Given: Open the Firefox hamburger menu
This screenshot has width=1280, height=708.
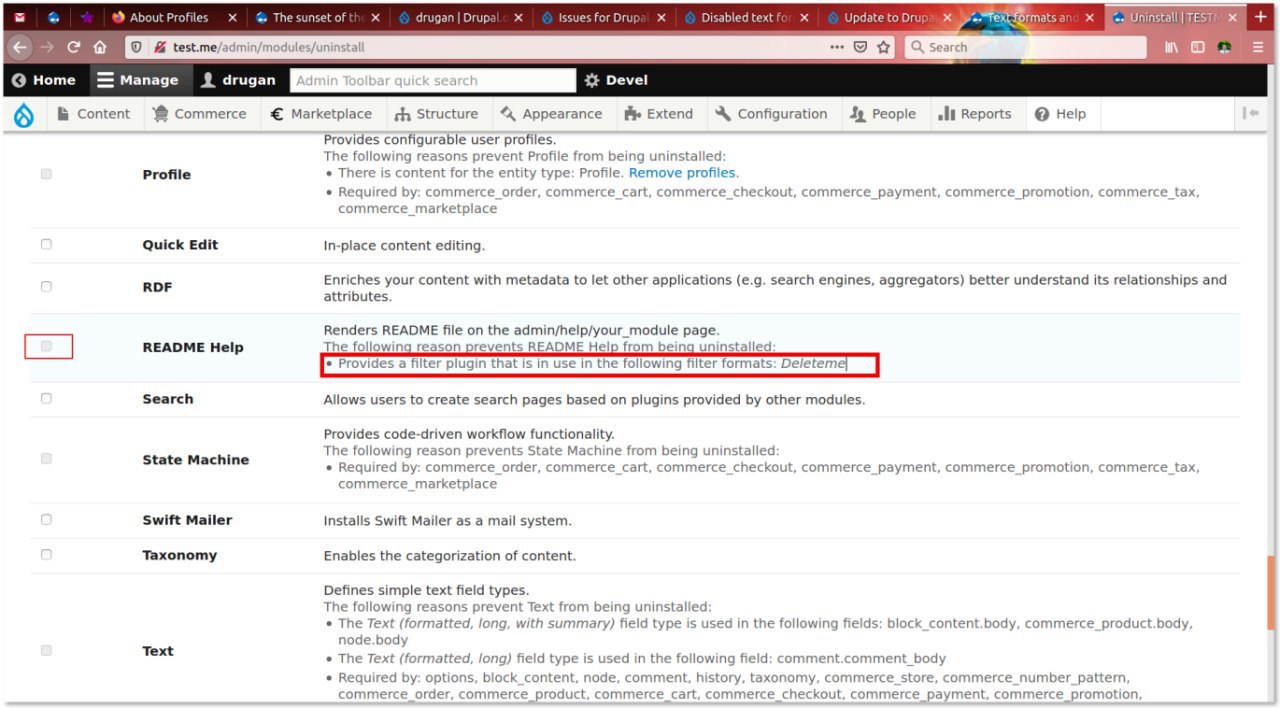Looking at the screenshot, I should coord(1258,47).
